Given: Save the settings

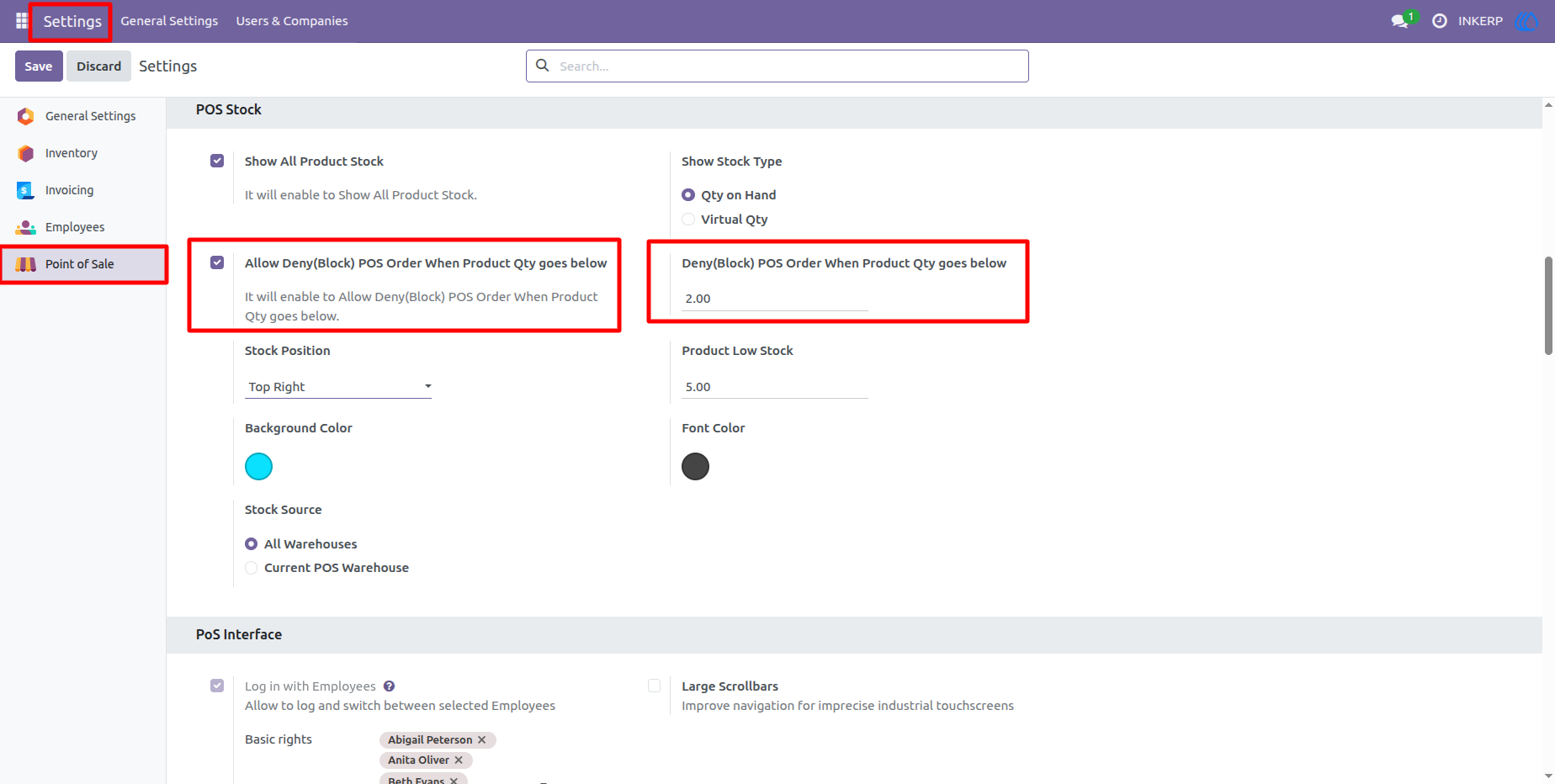Looking at the screenshot, I should tap(39, 66).
